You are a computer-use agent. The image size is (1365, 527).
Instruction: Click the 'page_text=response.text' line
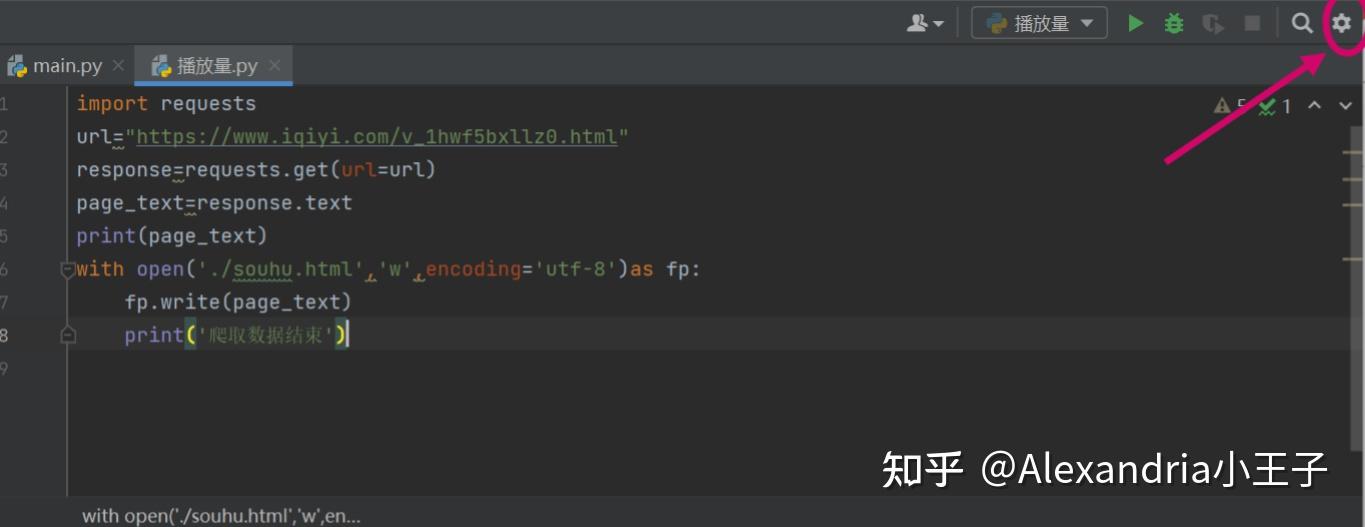(214, 203)
